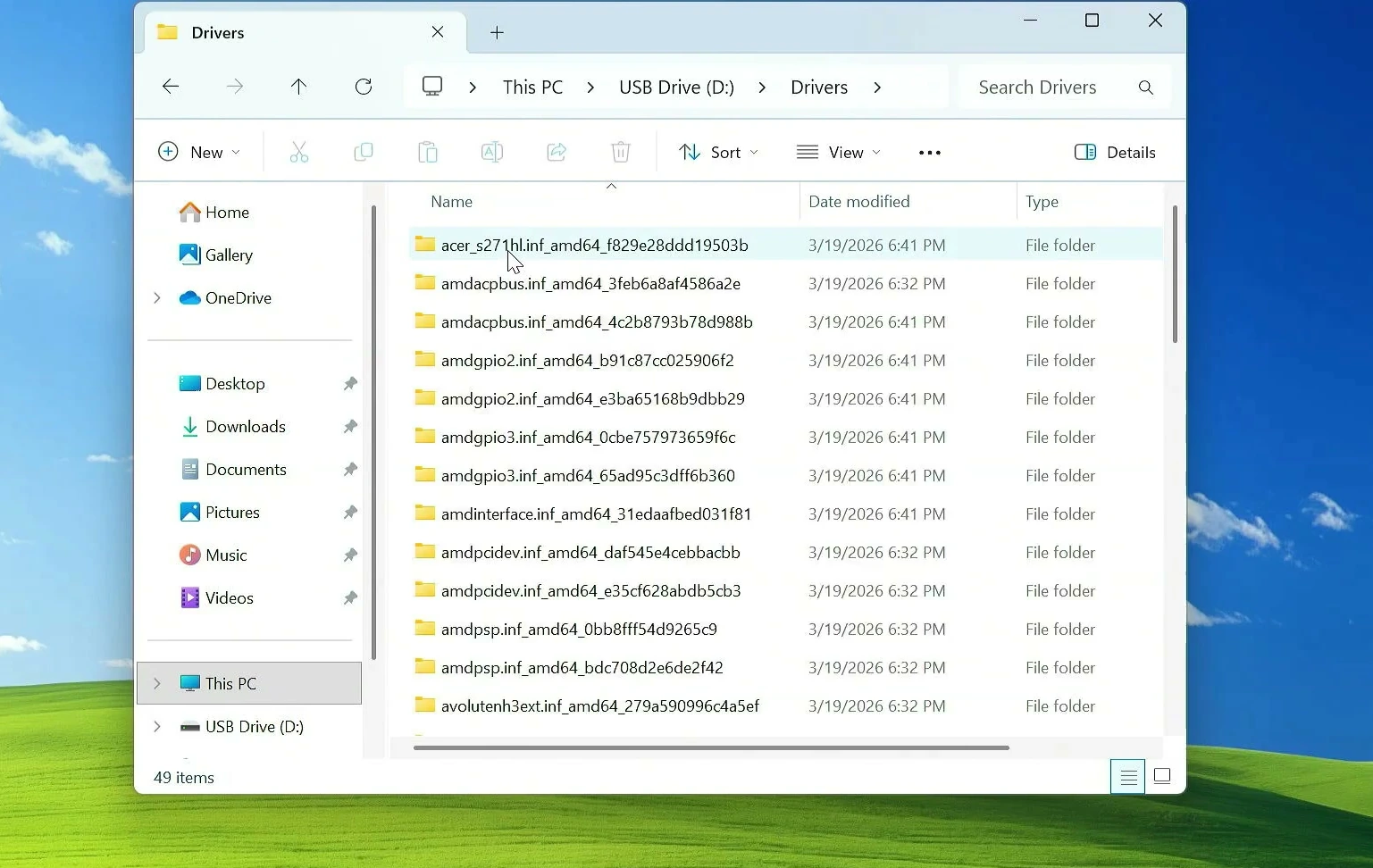1373x868 pixels.
Task: Go up one folder level
Action: point(299,87)
